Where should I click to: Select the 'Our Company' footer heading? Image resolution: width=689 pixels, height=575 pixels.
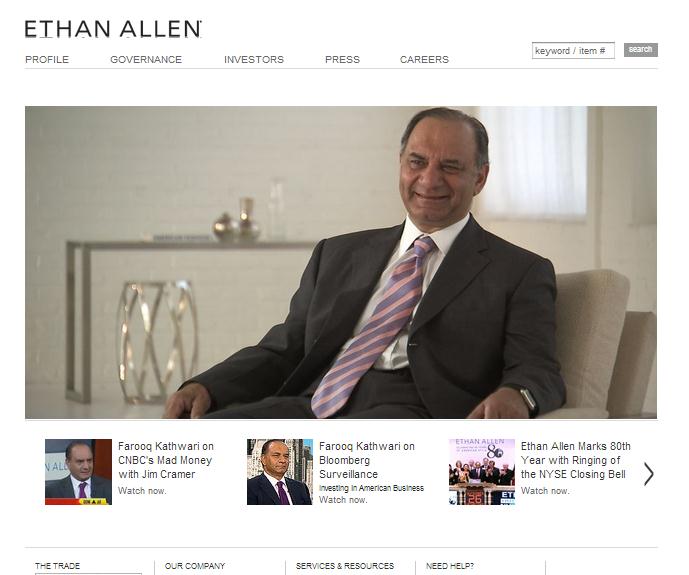pyautogui.click(x=195, y=566)
